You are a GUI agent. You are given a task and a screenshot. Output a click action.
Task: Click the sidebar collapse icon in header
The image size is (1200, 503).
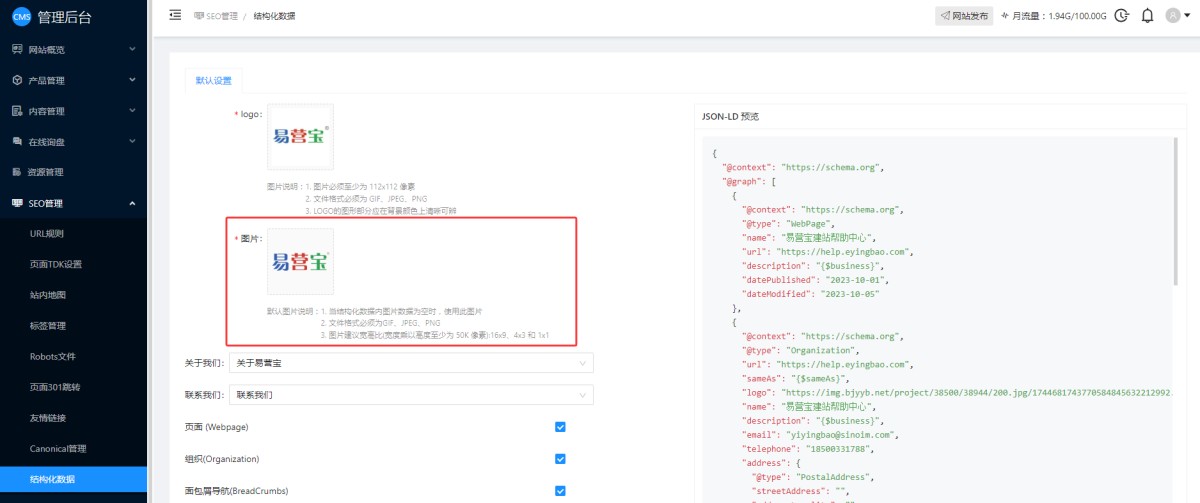175,15
